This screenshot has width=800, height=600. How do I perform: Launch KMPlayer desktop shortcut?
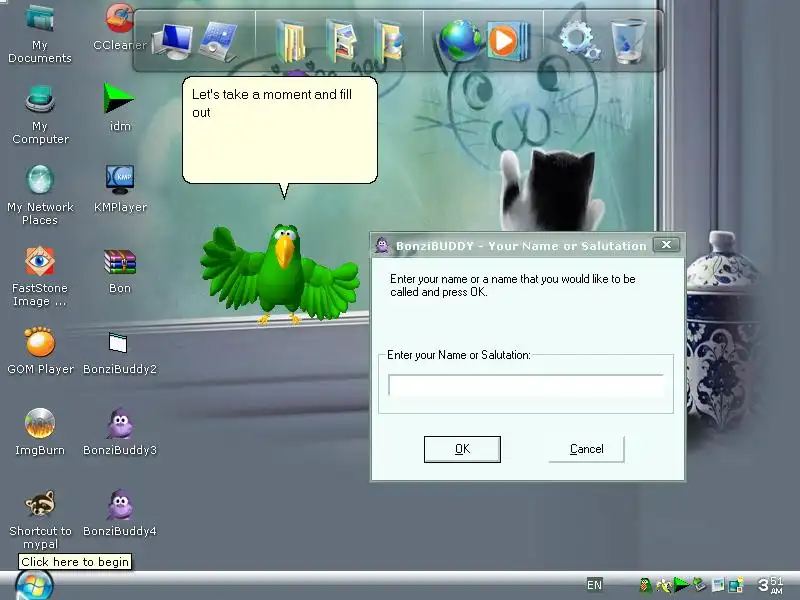[120, 189]
